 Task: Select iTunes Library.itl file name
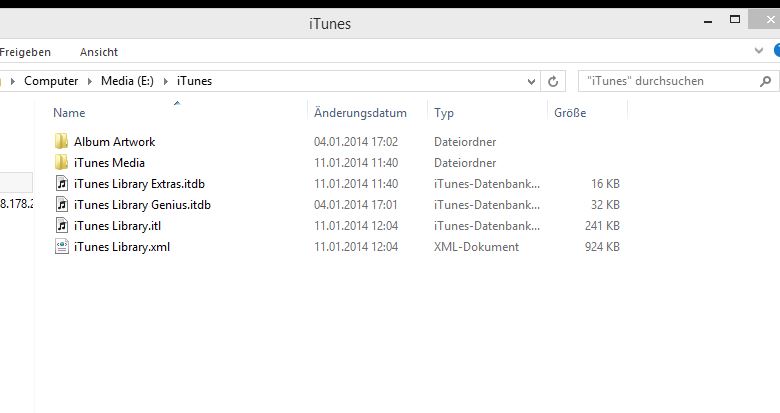[x=117, y=225]
